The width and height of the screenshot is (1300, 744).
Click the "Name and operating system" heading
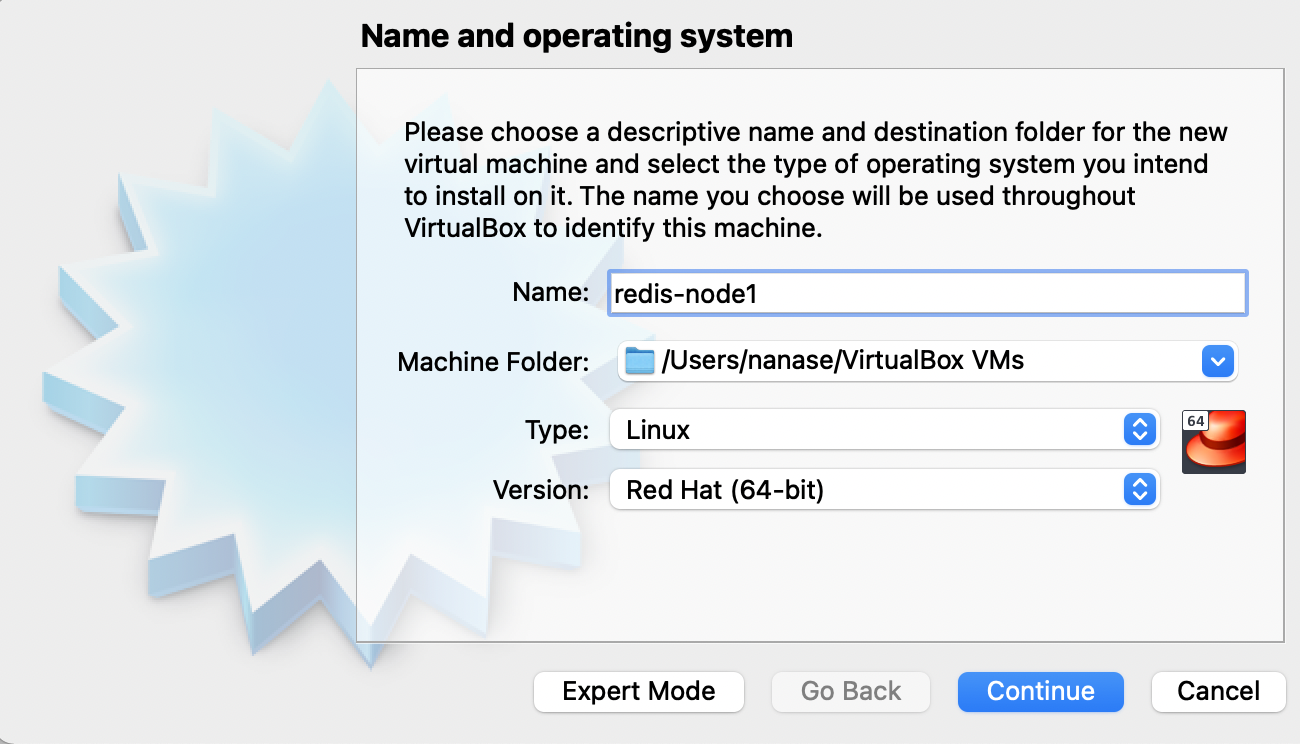[577, 36]
